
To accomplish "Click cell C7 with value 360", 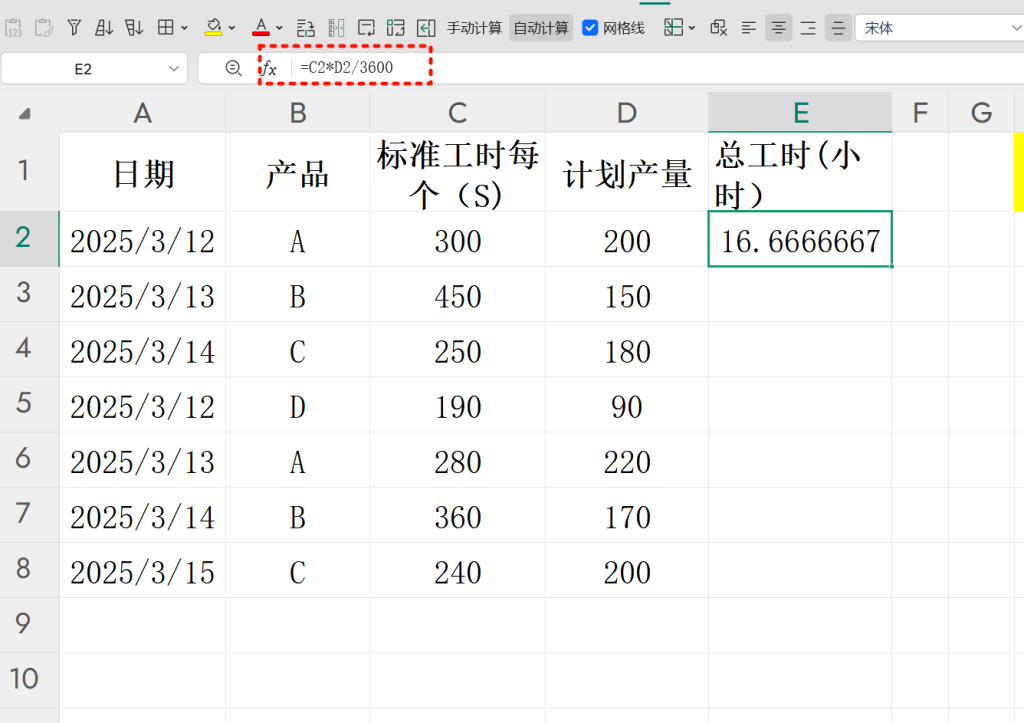I will pyautogui.click(x=457, y=515).
